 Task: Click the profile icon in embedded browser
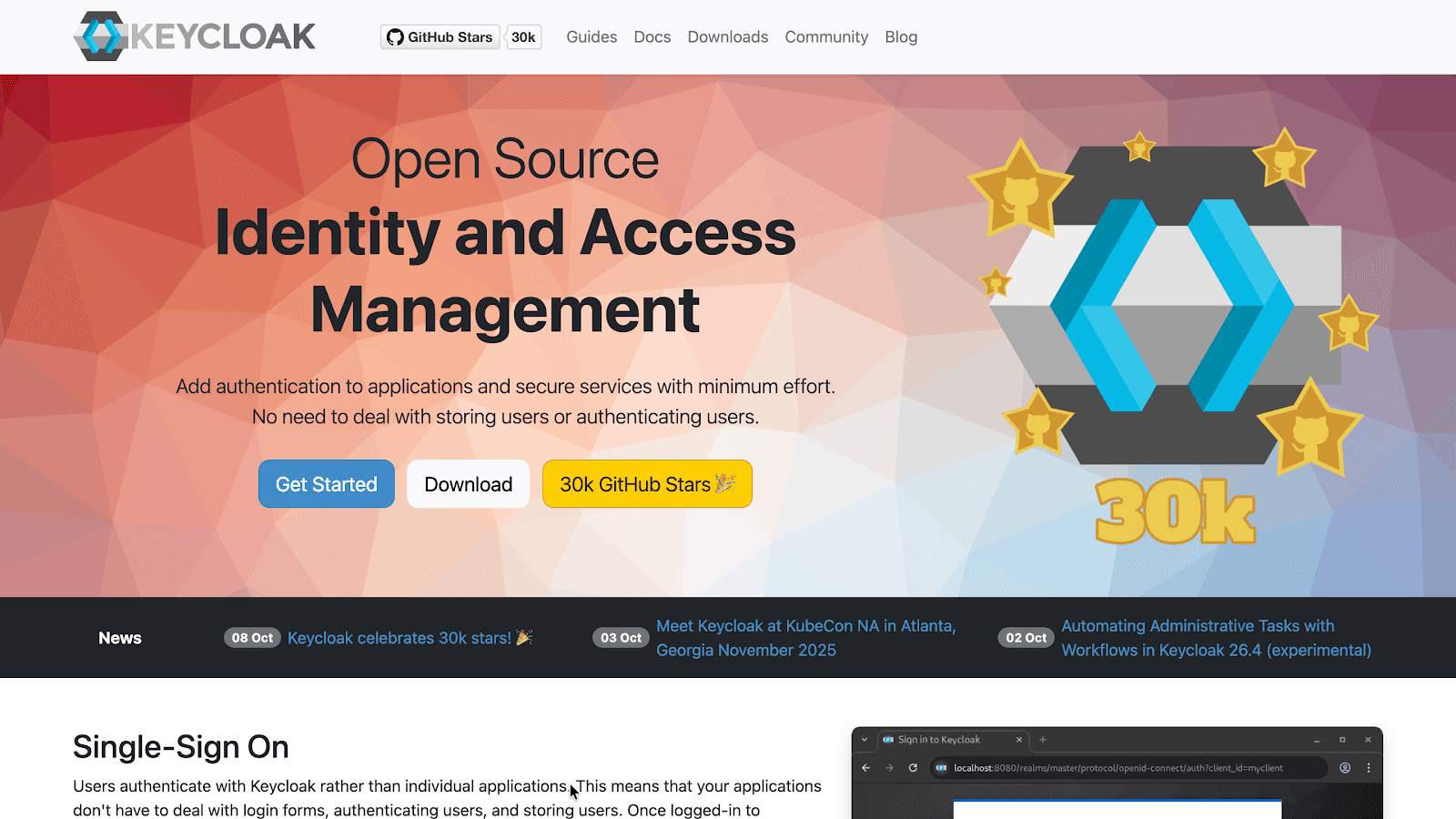(x=1345, y=768)
